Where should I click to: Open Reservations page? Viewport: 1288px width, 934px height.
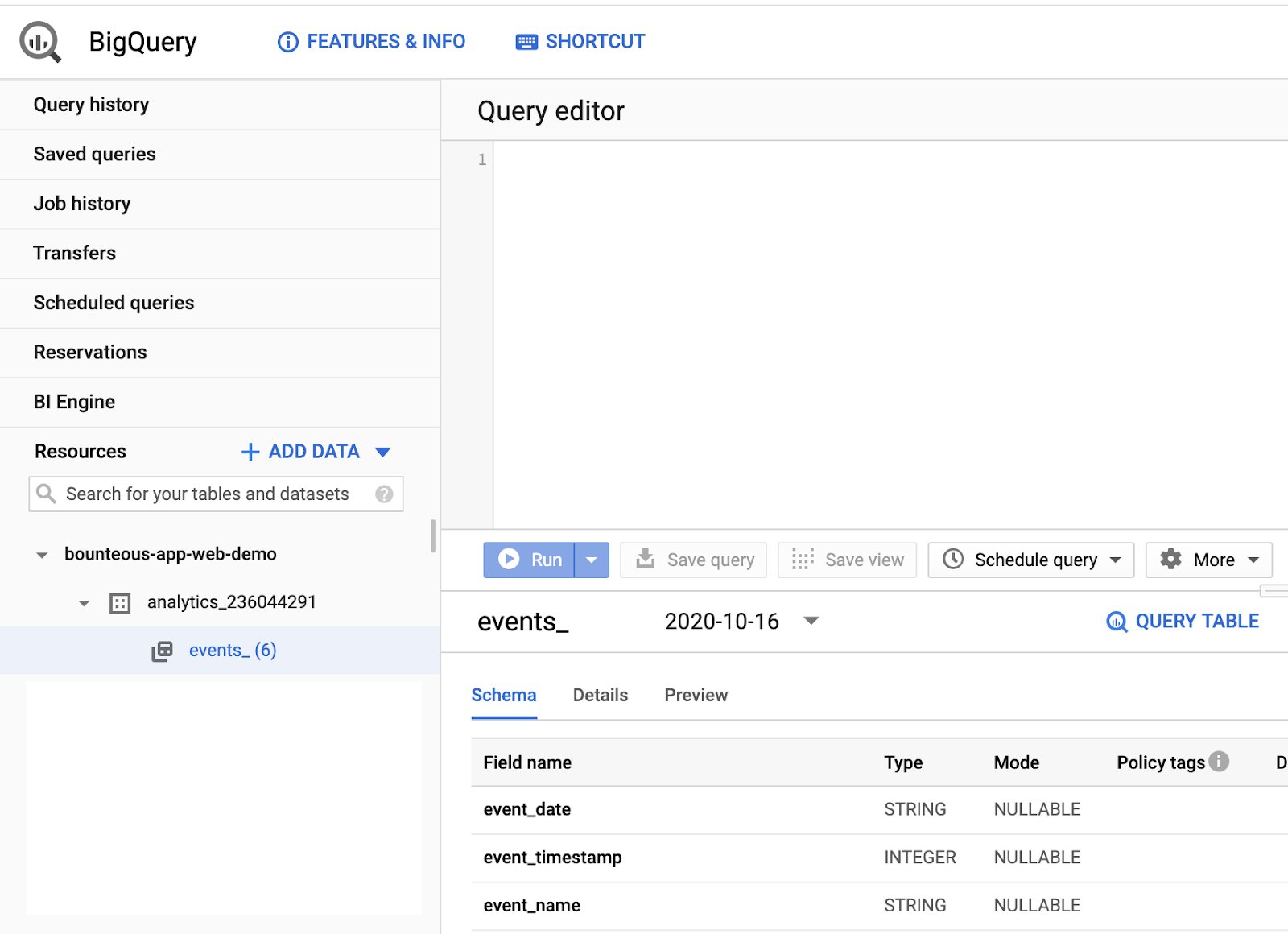tap(220, 352)
